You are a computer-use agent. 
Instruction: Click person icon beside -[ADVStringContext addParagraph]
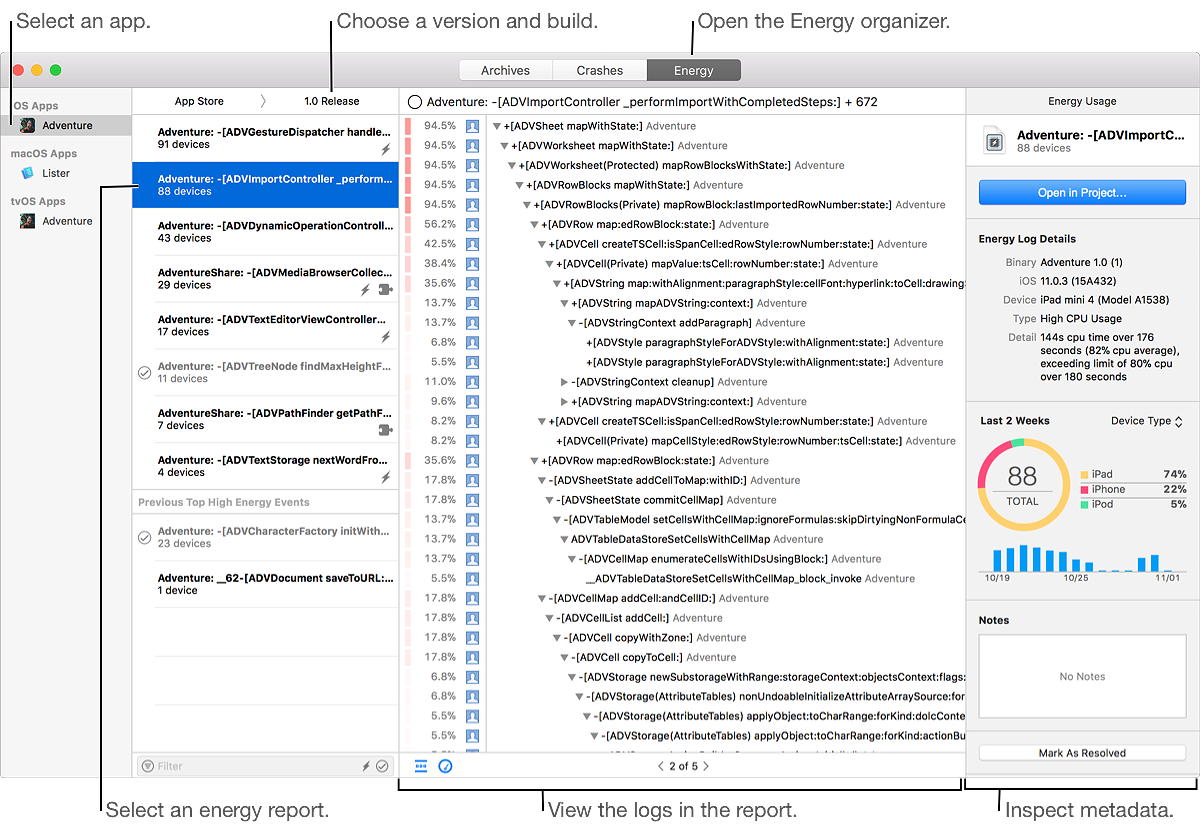pos(473,323)
